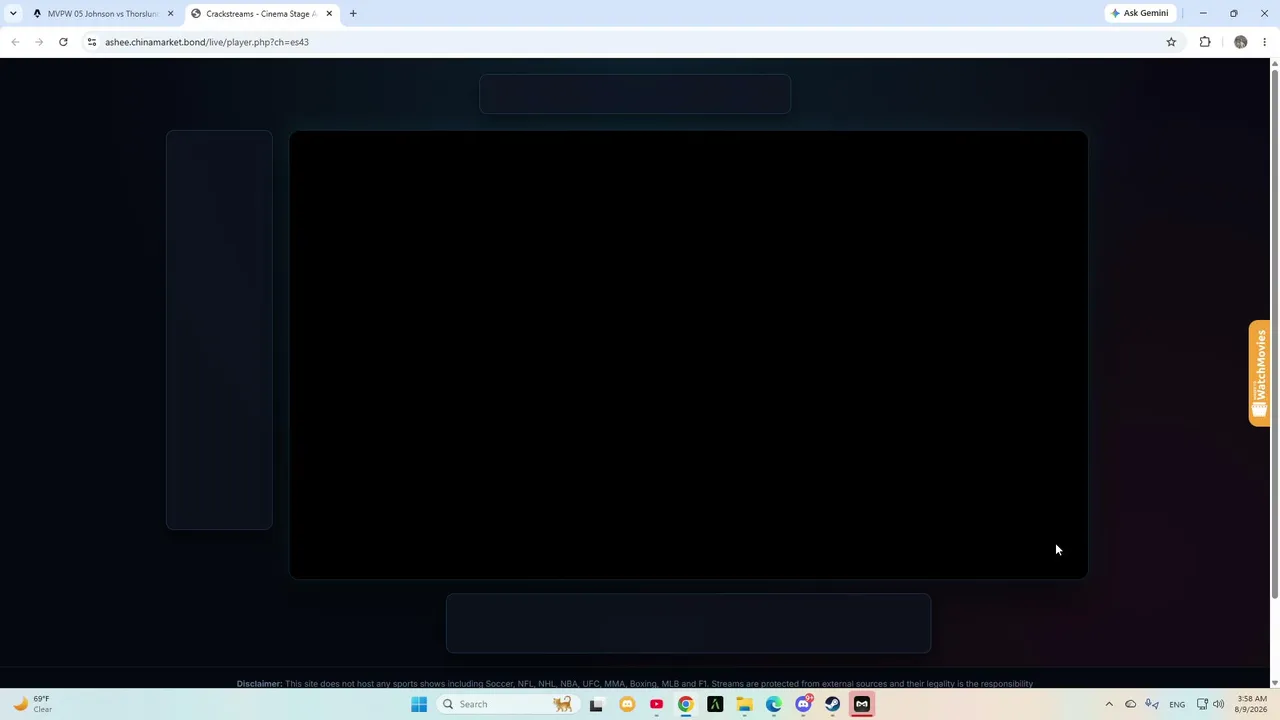Click the Ask Gemini button

click(1139, 13)
